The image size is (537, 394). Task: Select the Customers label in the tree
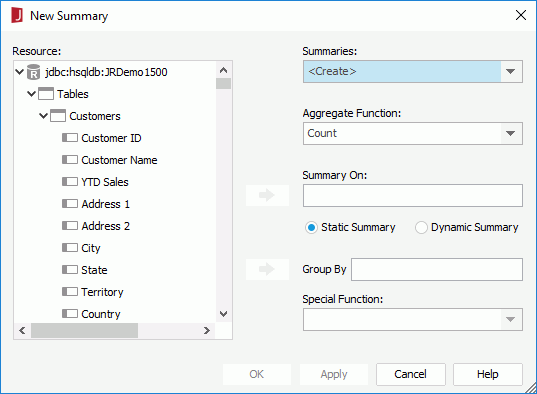[95, 116]
